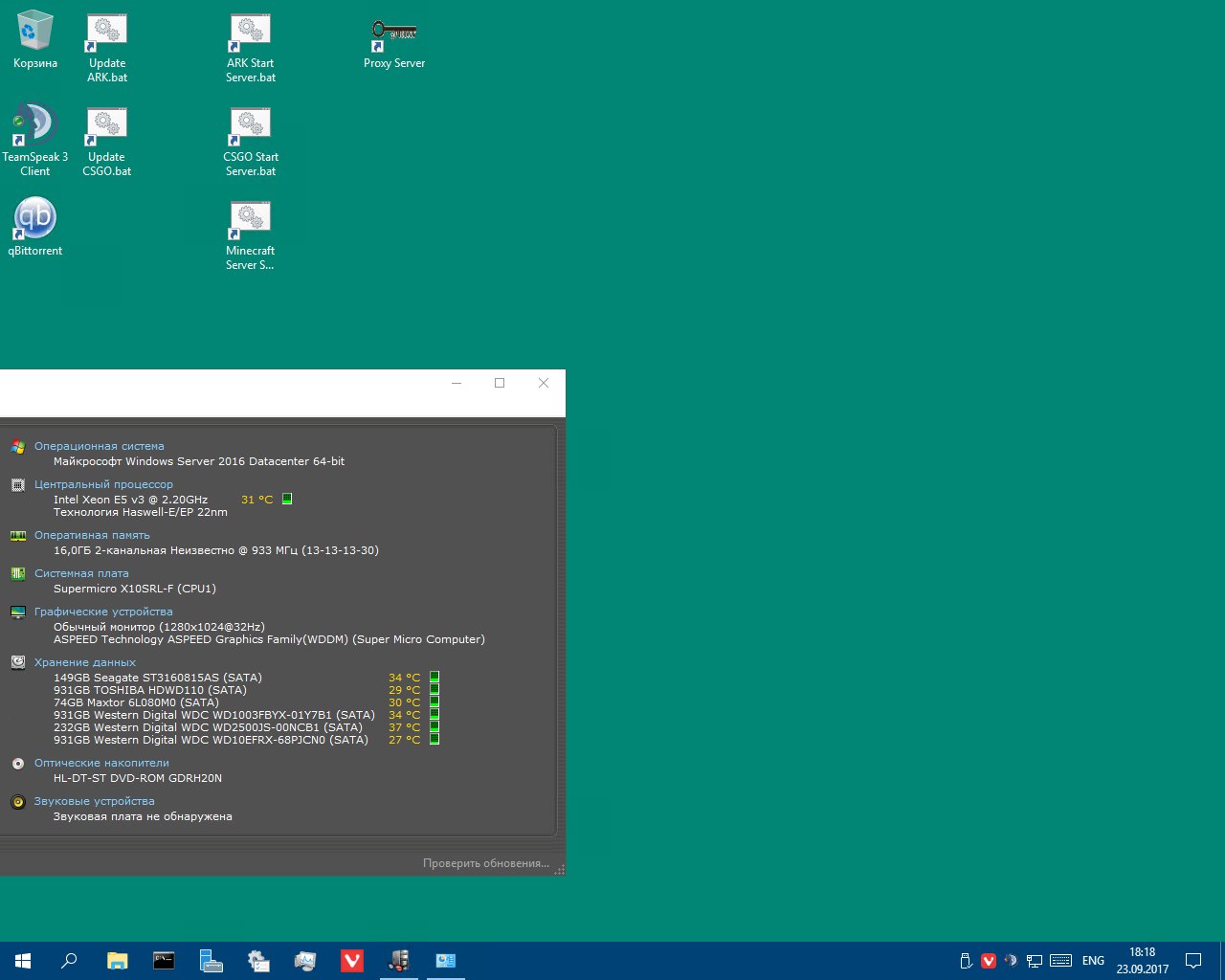Click the Windows logo icon beside Операционная система
This screenshot has width=1225, height=980.
17,446
